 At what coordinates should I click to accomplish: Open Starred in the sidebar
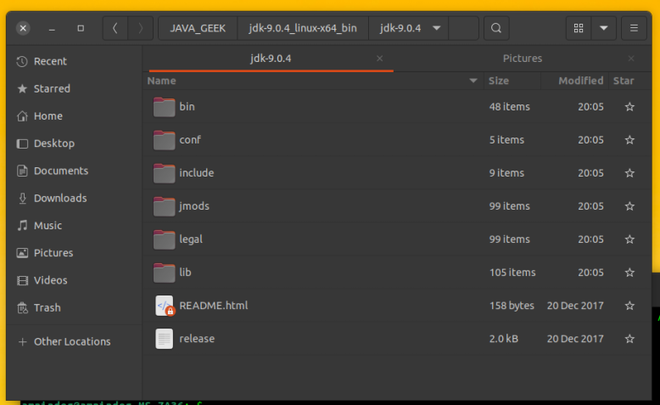click(x=74, y=89)
